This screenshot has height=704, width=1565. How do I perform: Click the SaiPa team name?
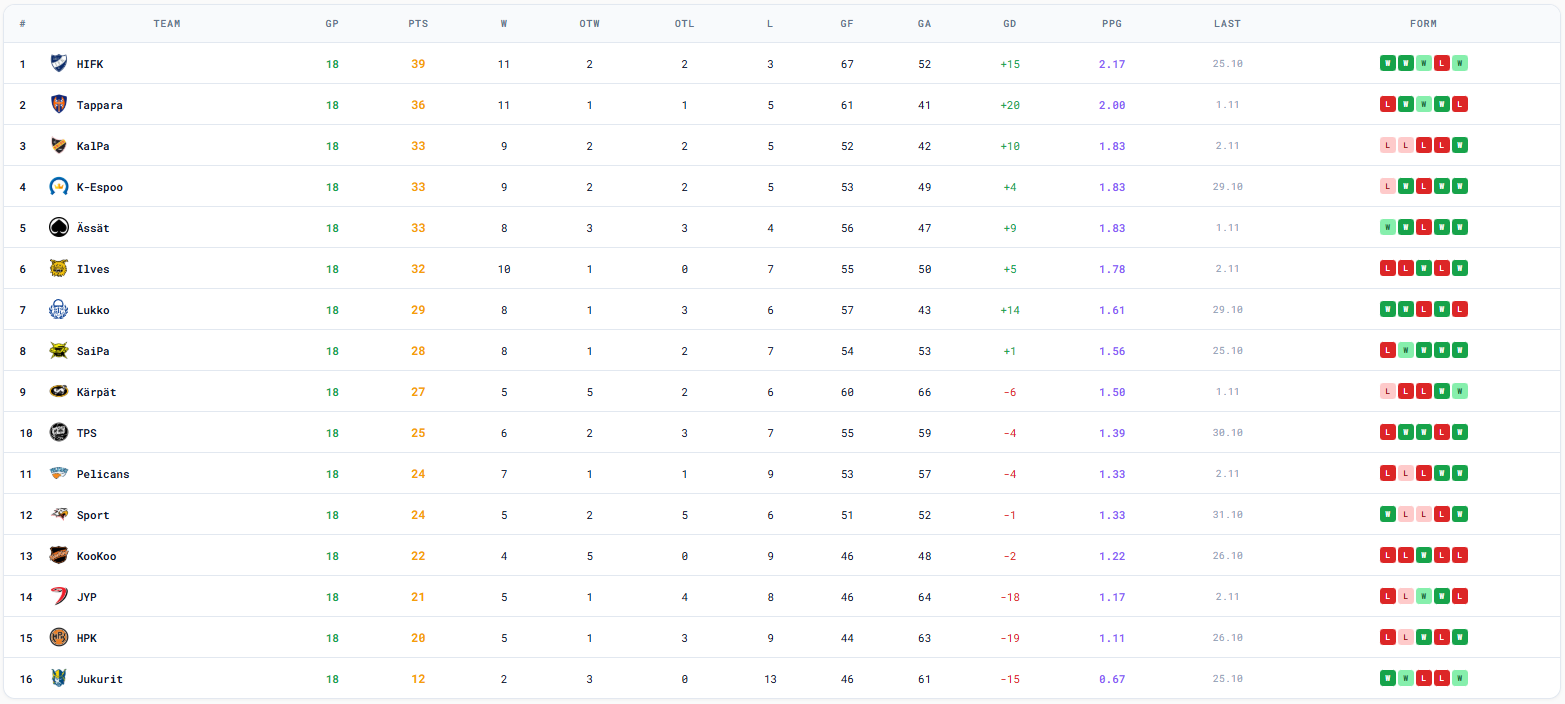[x=93, y=352]
